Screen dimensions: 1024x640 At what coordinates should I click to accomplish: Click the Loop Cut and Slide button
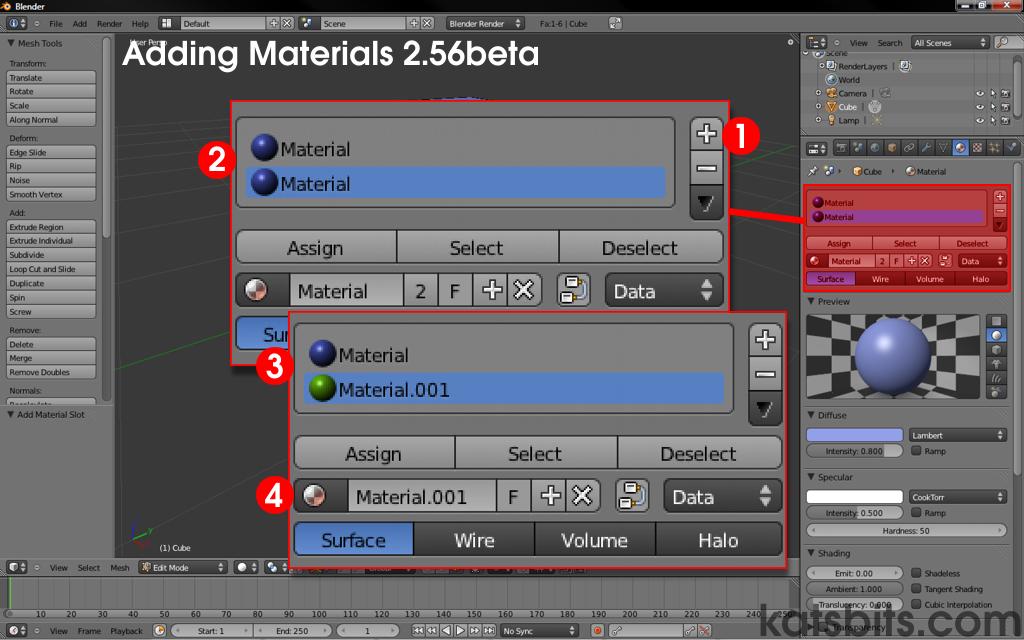tap(51, 269)
